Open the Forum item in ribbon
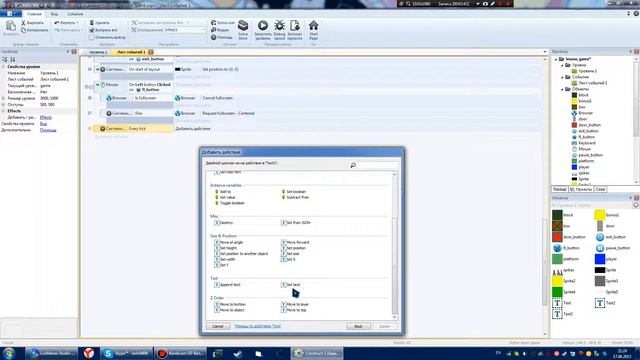The width and height of the screenshot is (640, 360). 220,30
